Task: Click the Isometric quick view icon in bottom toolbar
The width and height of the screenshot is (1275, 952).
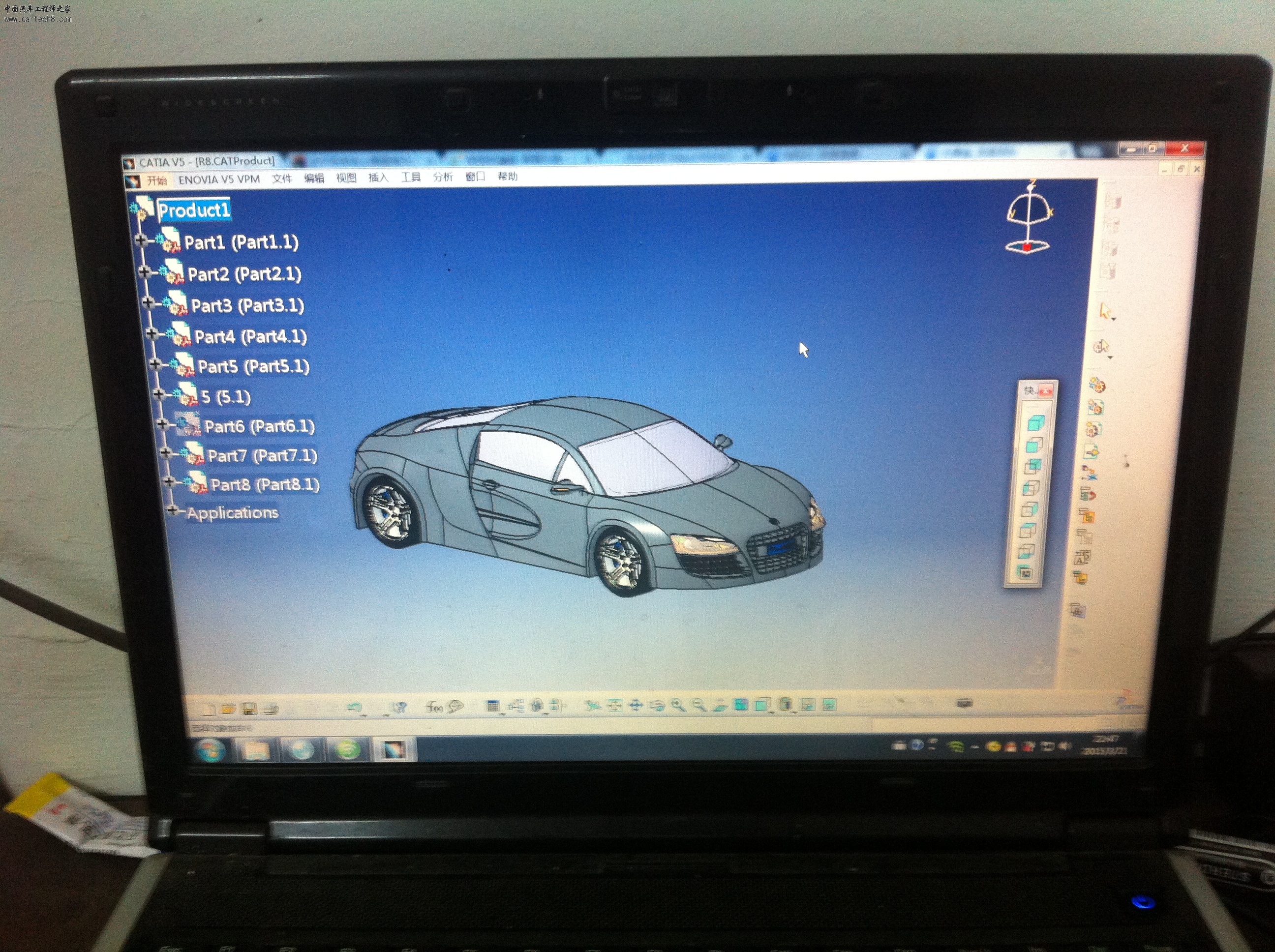Action: click(x=762, y=705)
